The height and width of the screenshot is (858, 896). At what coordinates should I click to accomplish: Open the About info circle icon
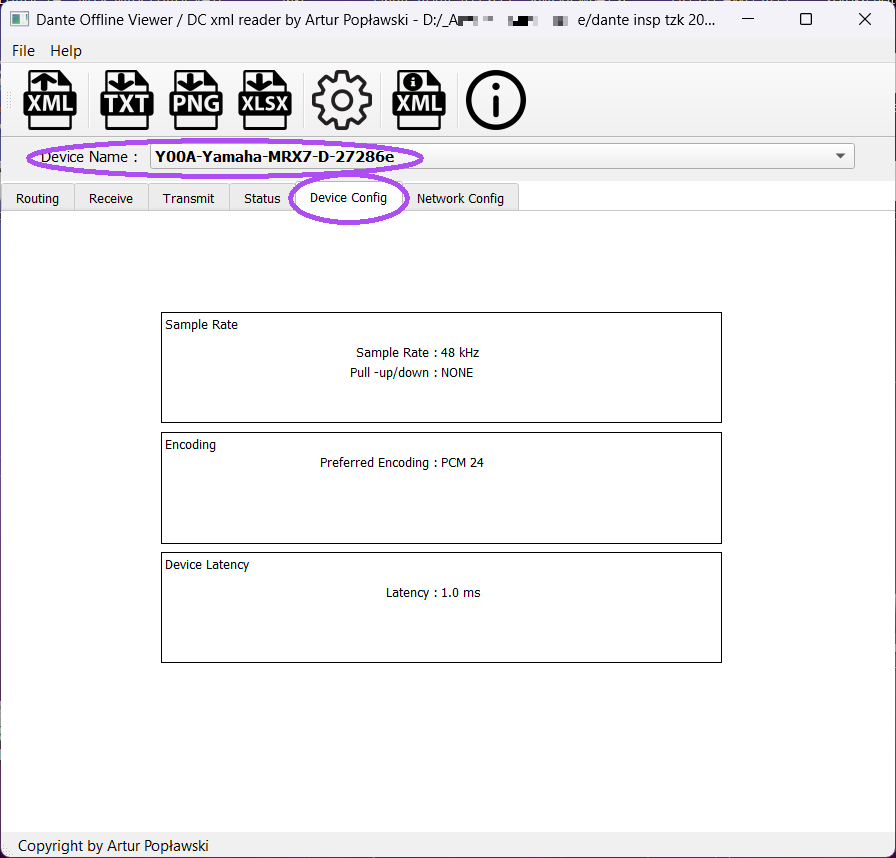[495, 100]
